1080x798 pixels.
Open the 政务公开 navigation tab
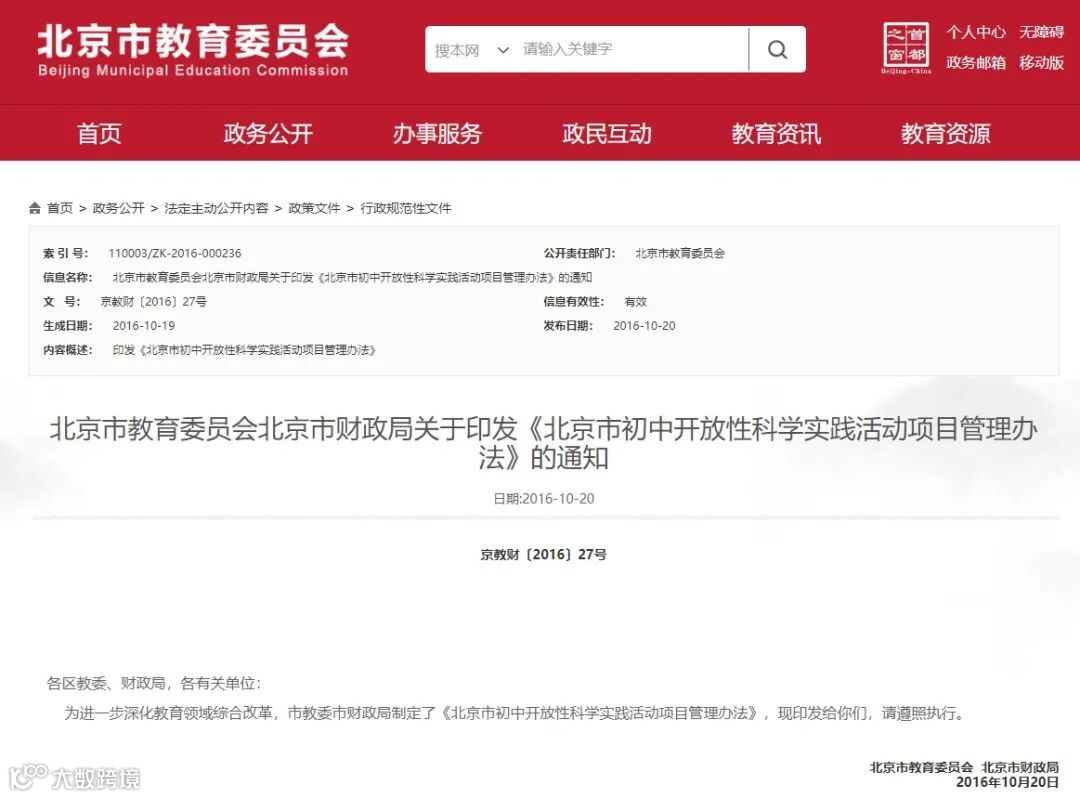point(268,134)
